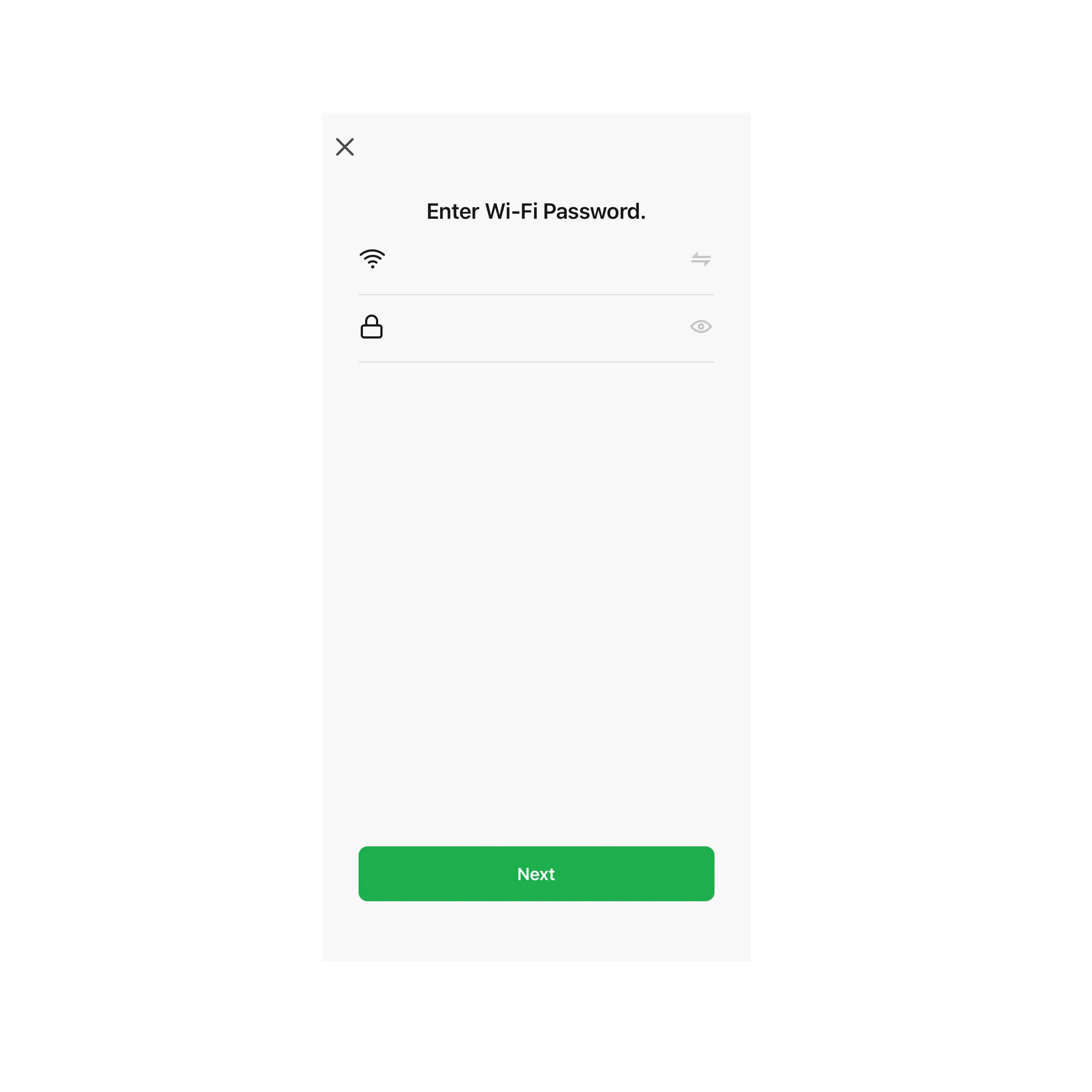The width and height of the screenshot is (1092, 1092).
Task: Click the word Next on the green button
Action: point(536,874)
